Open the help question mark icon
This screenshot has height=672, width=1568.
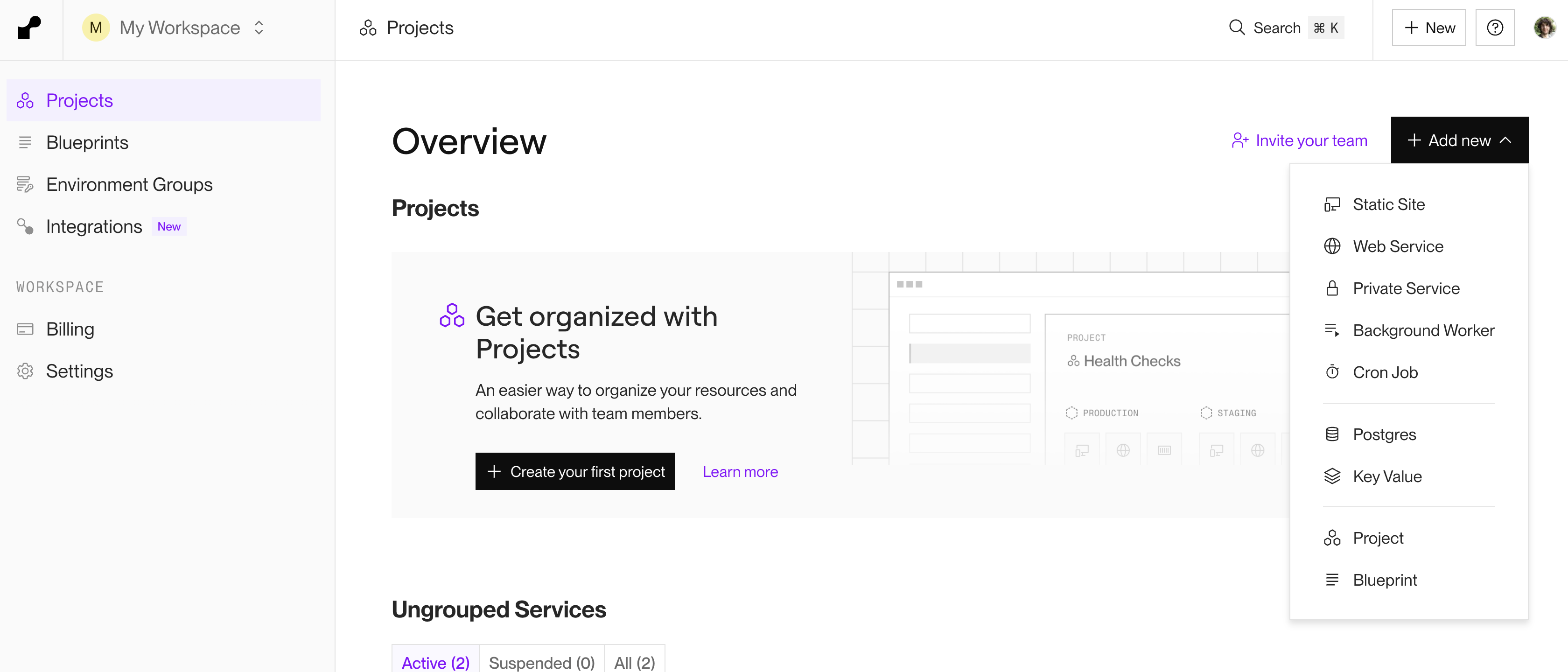(1494, 28)
